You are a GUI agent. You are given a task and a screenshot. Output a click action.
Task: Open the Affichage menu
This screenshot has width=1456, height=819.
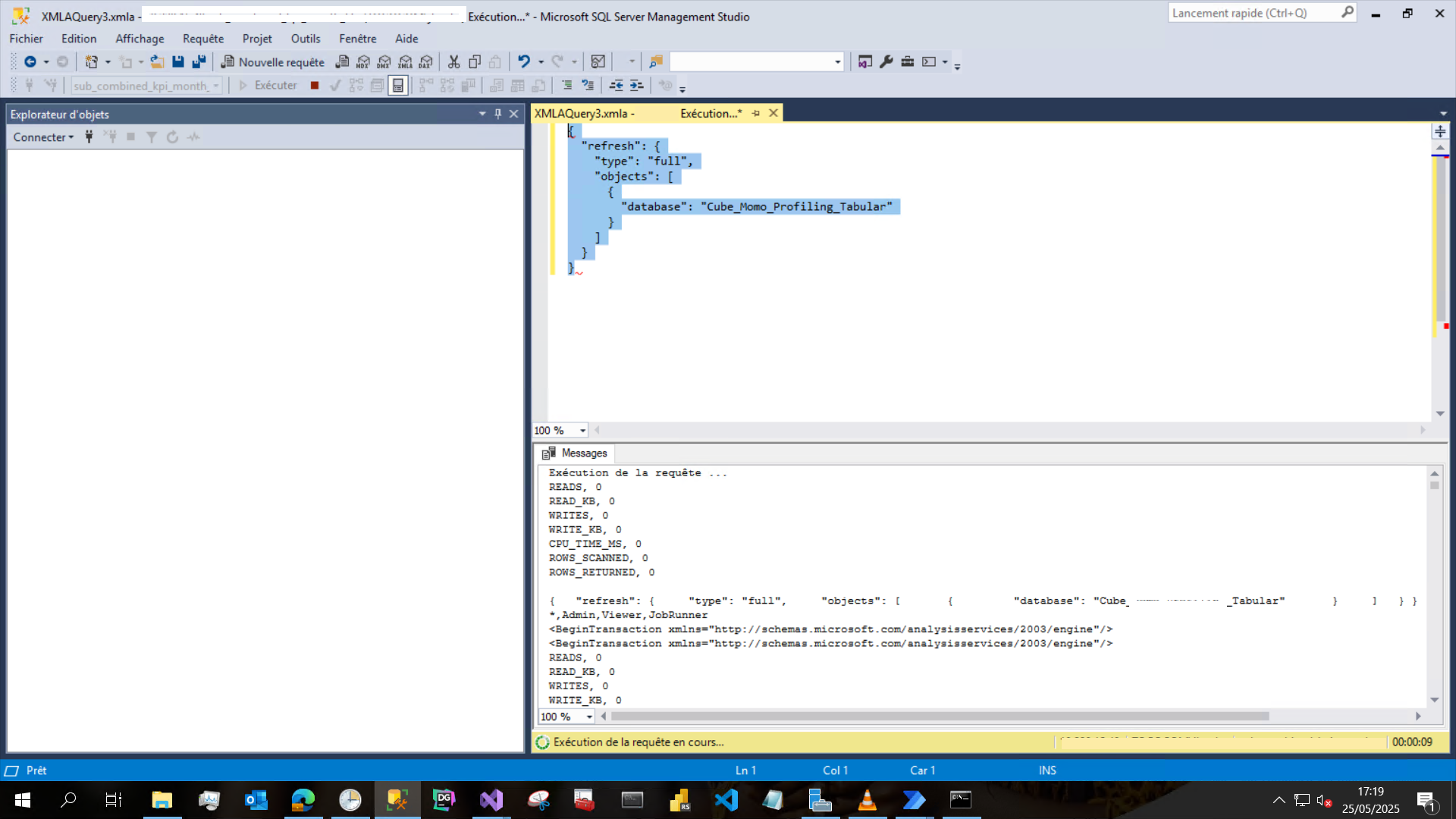point(140,39)
